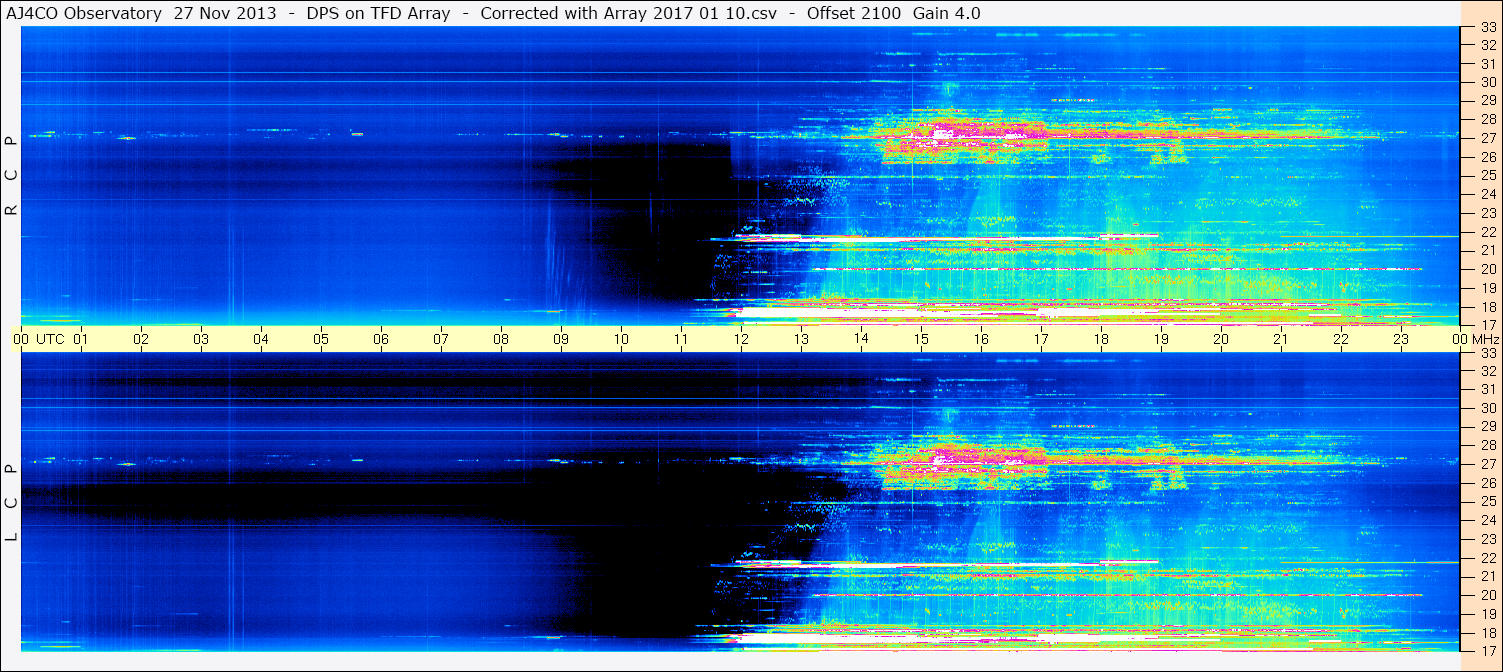Screen dimensions: 1503x672
Task: Click the 31 MHz tick in RCP panel scale
Action: 1487,64
